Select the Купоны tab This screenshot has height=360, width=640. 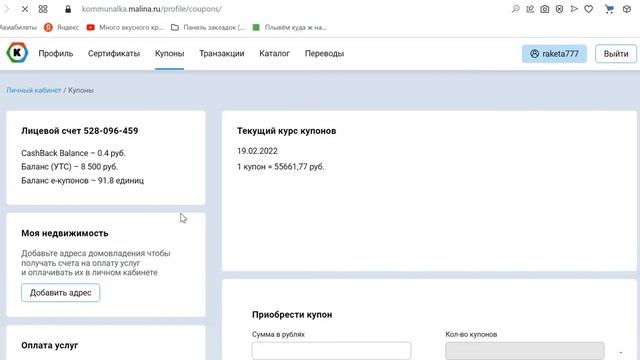169,53
